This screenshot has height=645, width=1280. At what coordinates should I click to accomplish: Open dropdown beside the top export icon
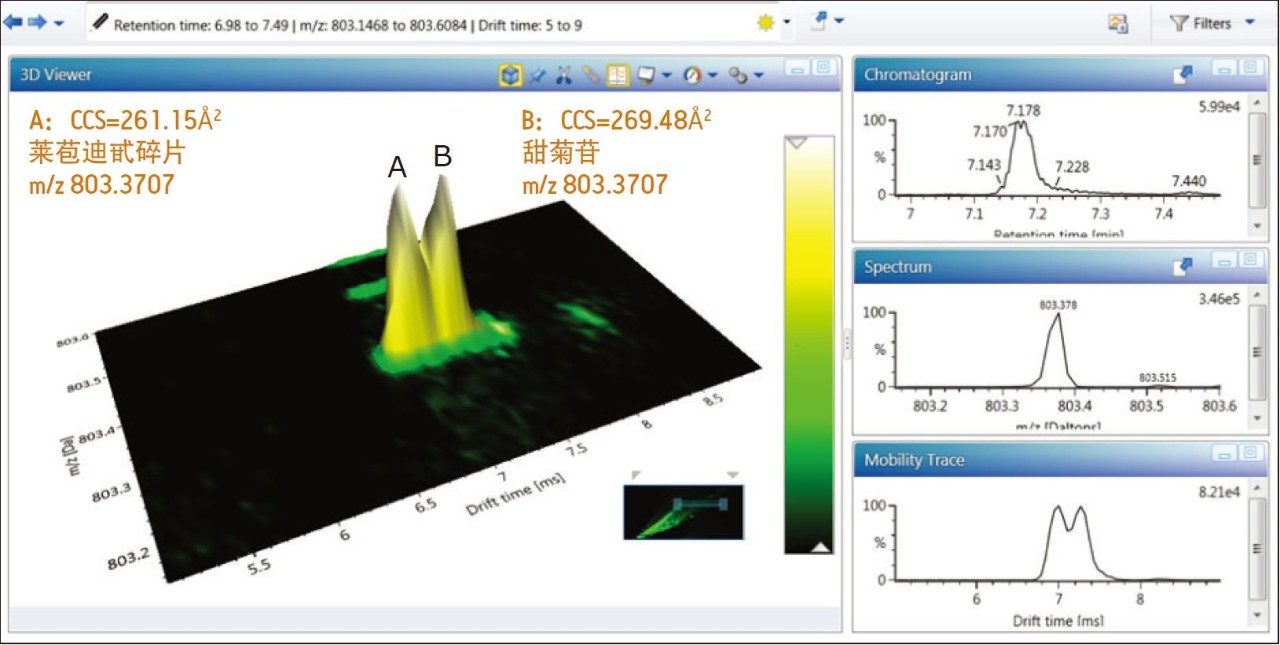click(x=839, y=20)
